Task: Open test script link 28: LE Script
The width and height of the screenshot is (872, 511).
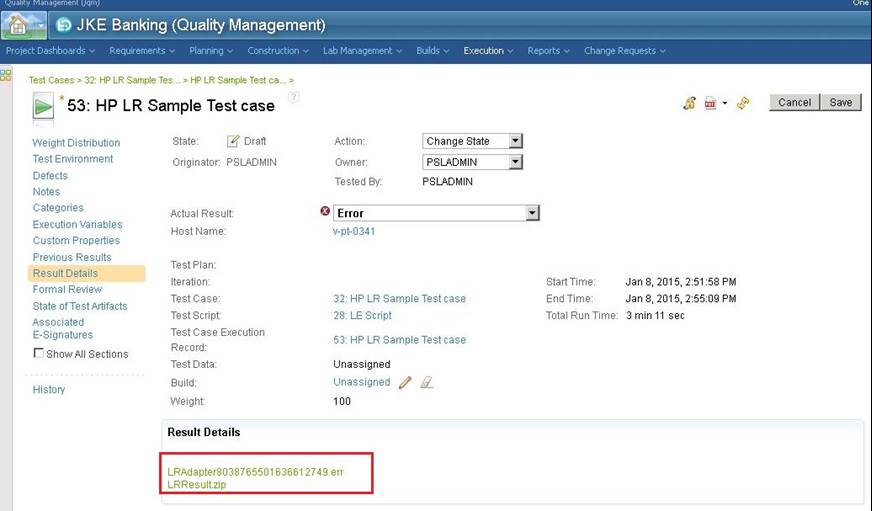Action: point(362,315)
